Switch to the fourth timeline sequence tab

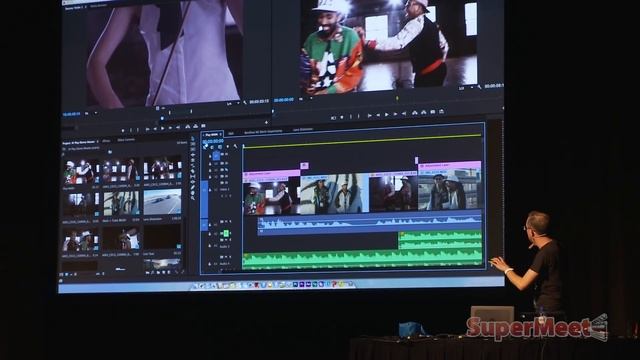(x=303, y=130)
